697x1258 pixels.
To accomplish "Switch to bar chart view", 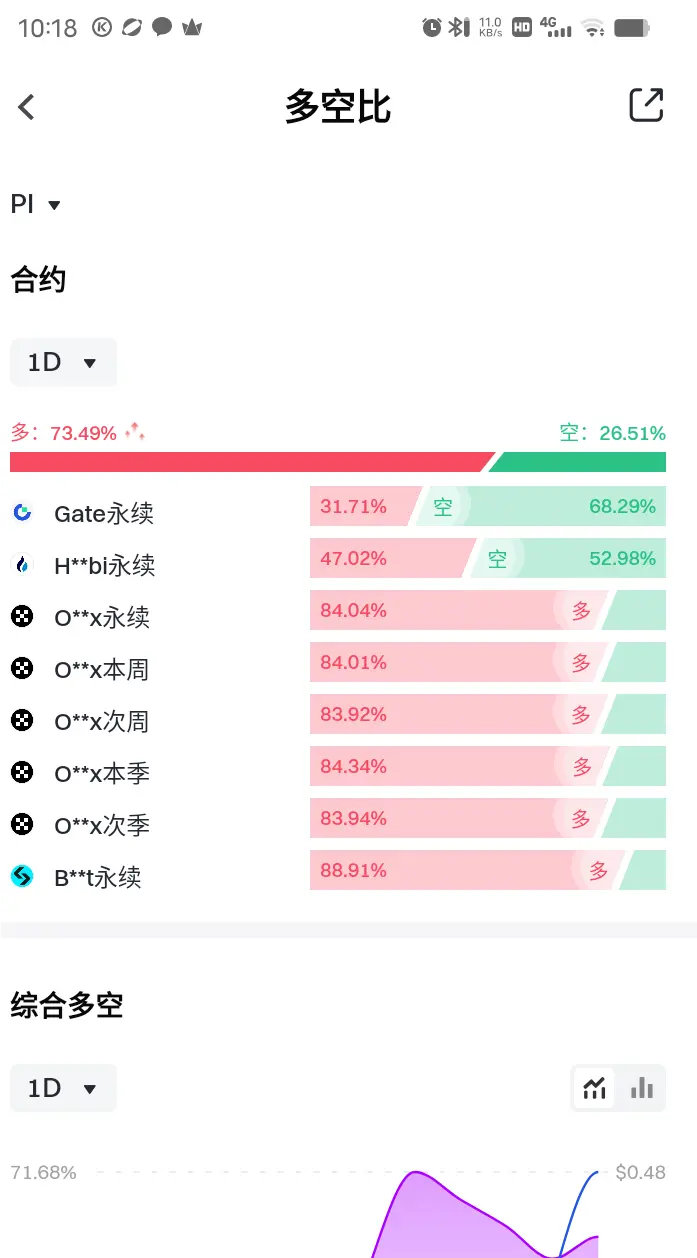I will [642, 1088].
